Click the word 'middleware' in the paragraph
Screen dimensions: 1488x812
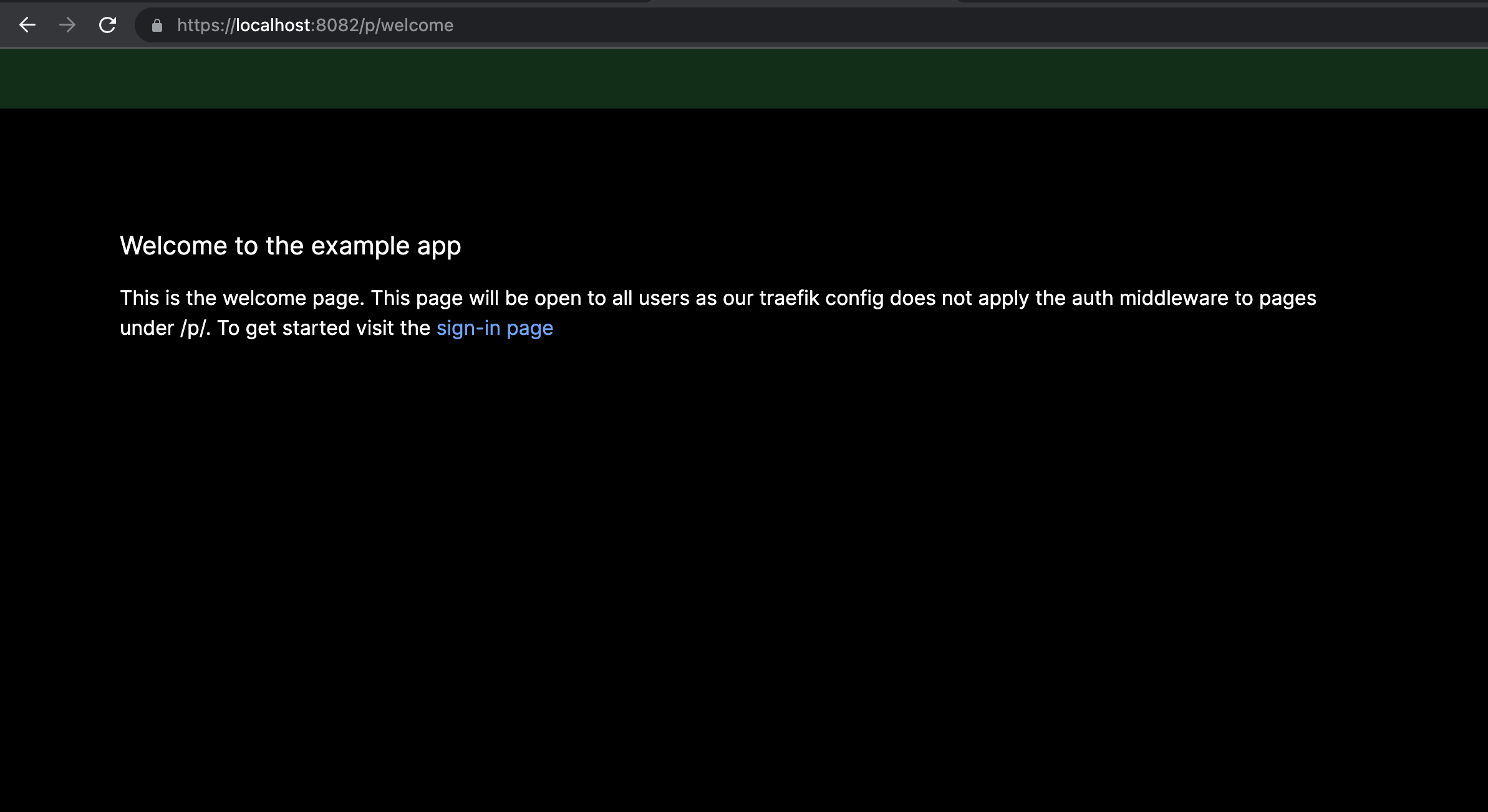pos(1173,298)
